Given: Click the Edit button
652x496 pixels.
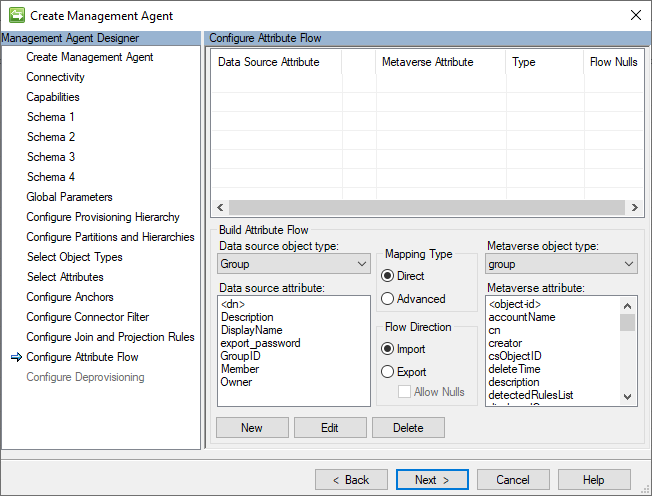Looking at the screenshot, I should coord(330,428).
